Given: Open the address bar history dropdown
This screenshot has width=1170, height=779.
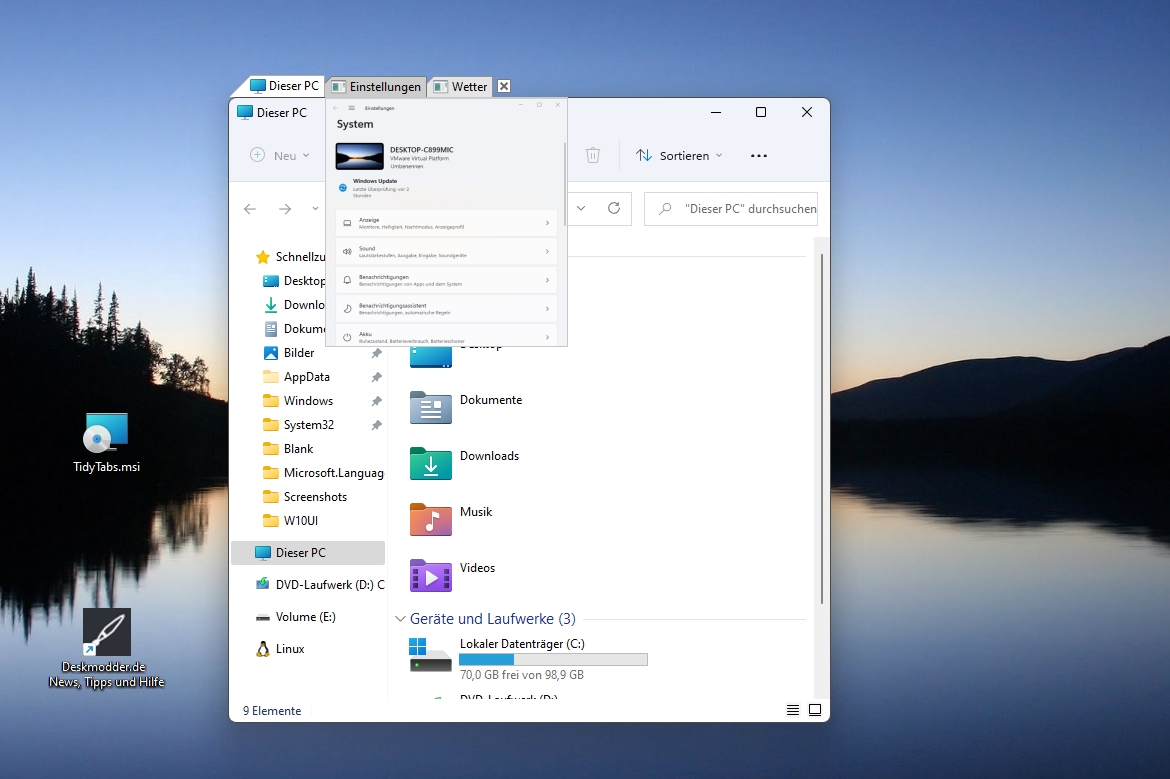Looking at the screenshot, I should click(581, 208).
